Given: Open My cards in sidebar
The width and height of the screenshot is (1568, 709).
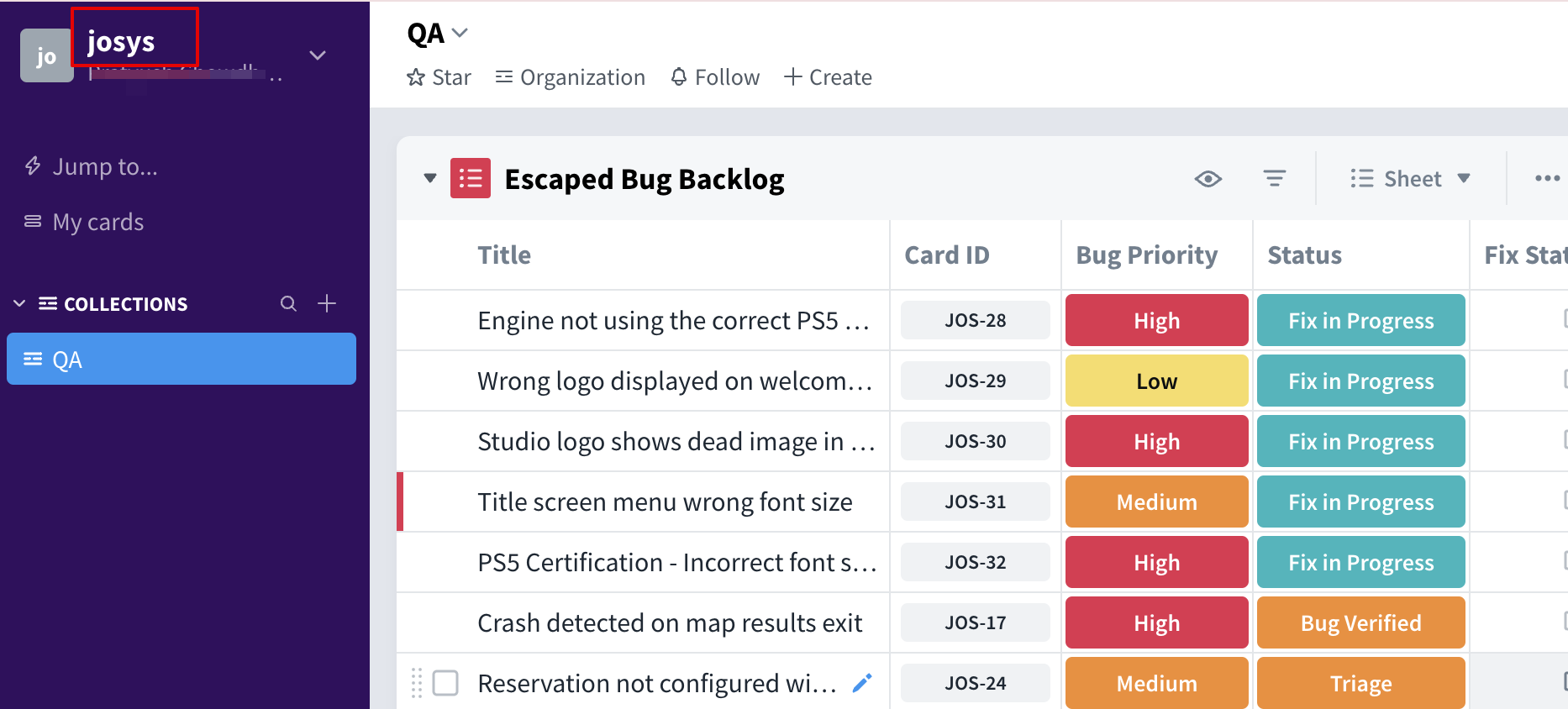Looking at the screenshot, I should tap(97, 222).
